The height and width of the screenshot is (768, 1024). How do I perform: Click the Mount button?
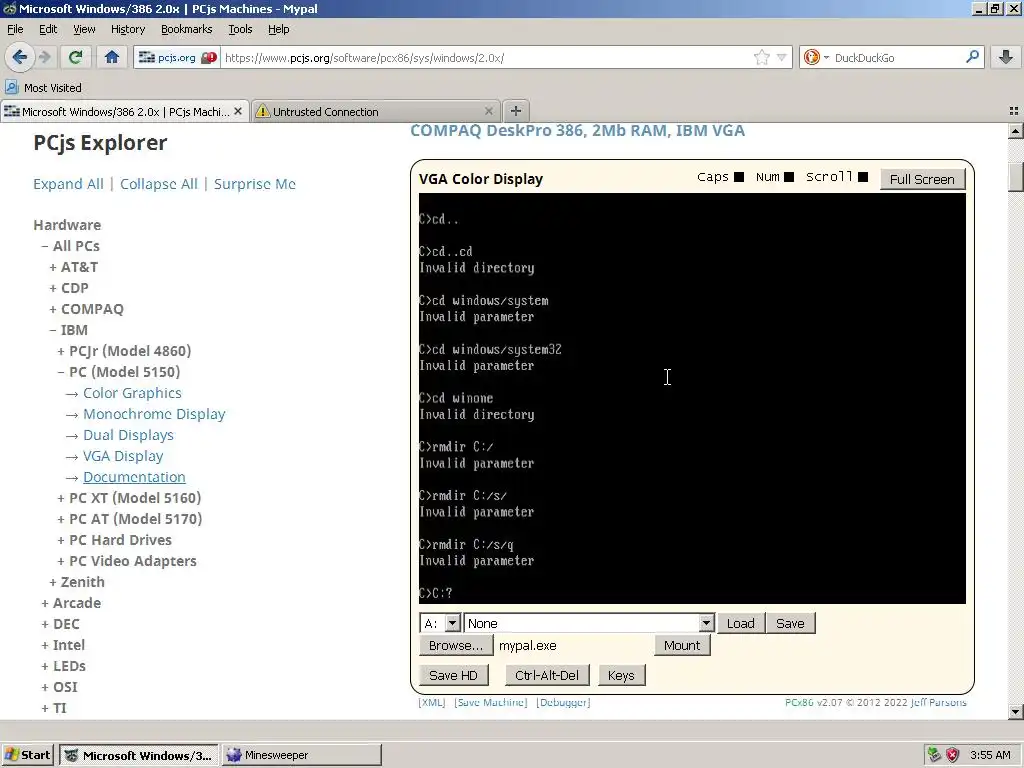point(682,645)
